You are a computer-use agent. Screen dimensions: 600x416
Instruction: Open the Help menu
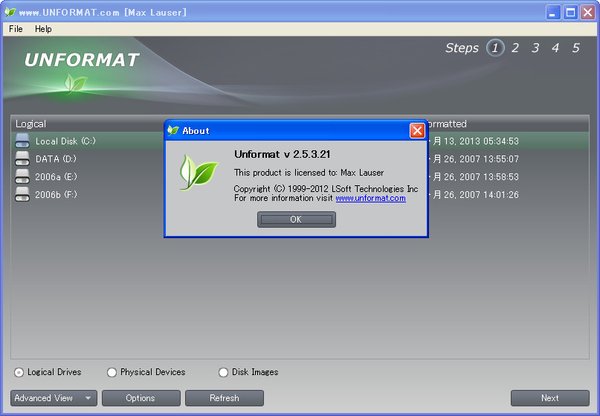click(x=43, y=29)
